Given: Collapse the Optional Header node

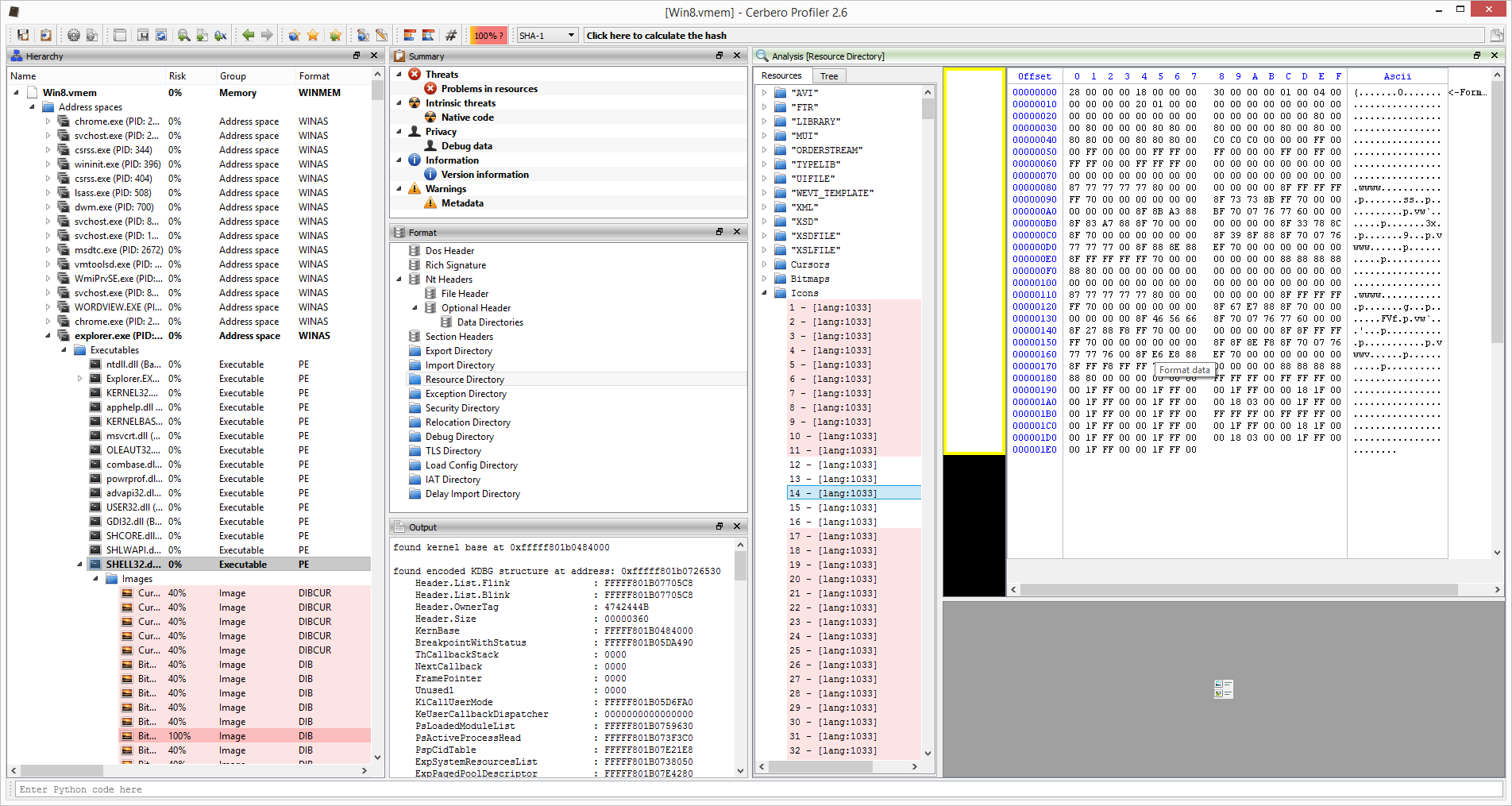Looking at the screenshot, I should 415,307.
